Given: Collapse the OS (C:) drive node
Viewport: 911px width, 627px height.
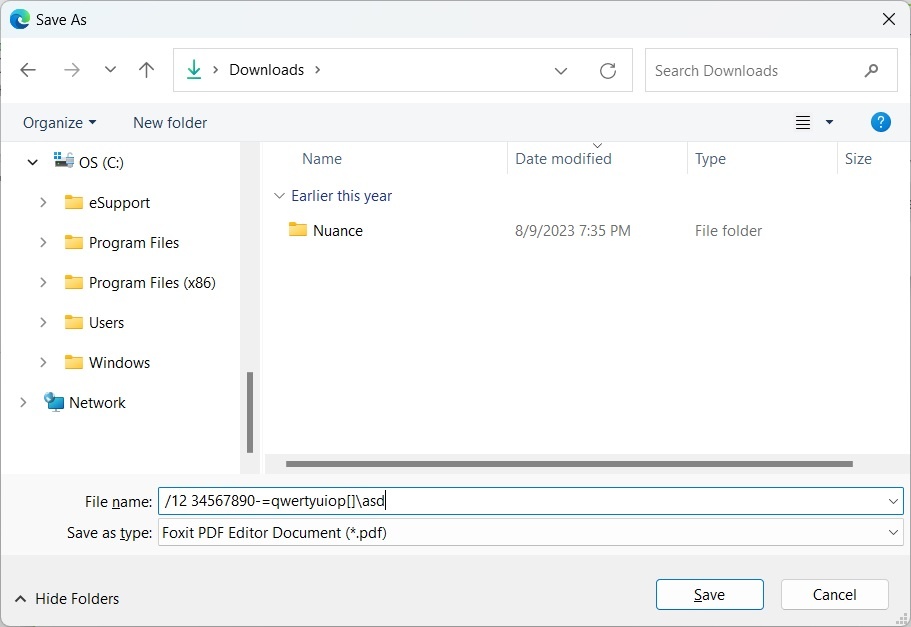Looking at the screenshot, I should [33, 162].
